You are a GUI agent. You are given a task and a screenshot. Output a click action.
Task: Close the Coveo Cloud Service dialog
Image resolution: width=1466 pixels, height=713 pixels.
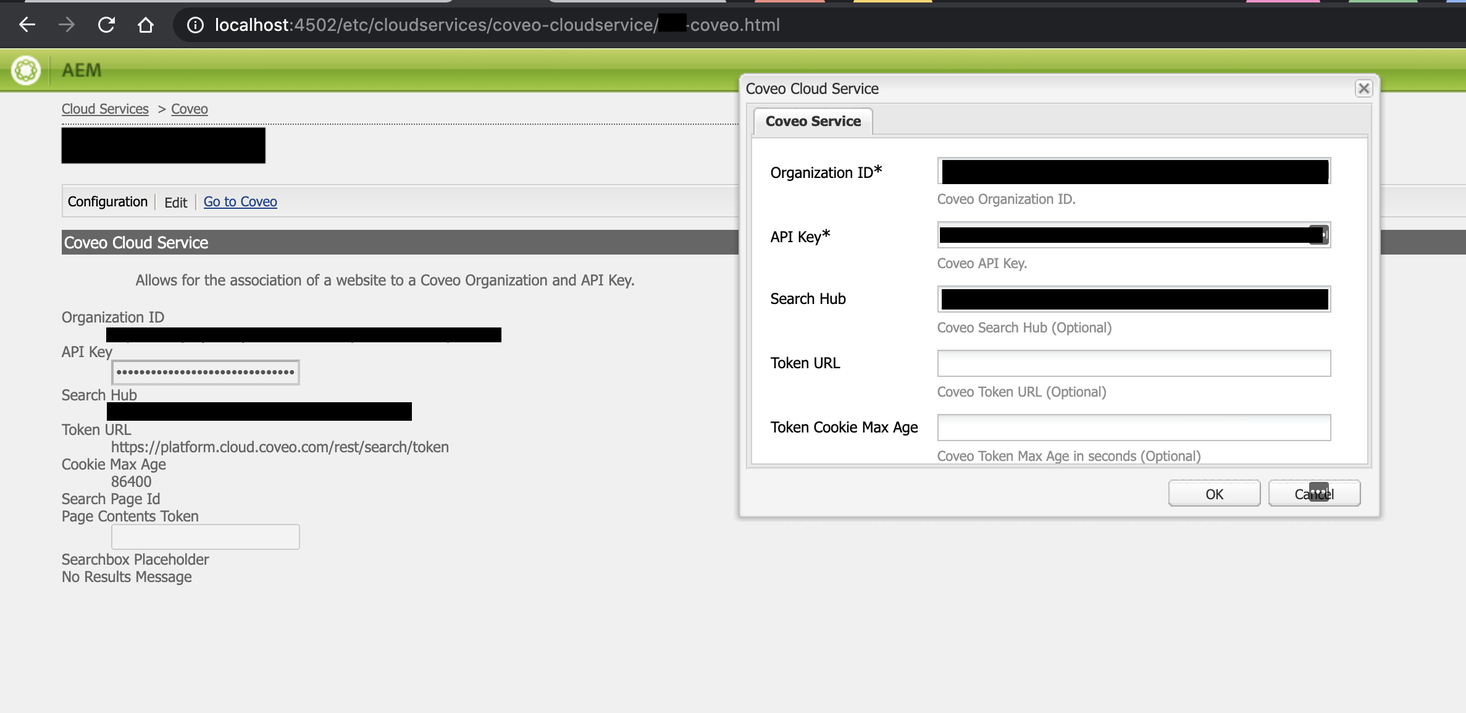1363,88
